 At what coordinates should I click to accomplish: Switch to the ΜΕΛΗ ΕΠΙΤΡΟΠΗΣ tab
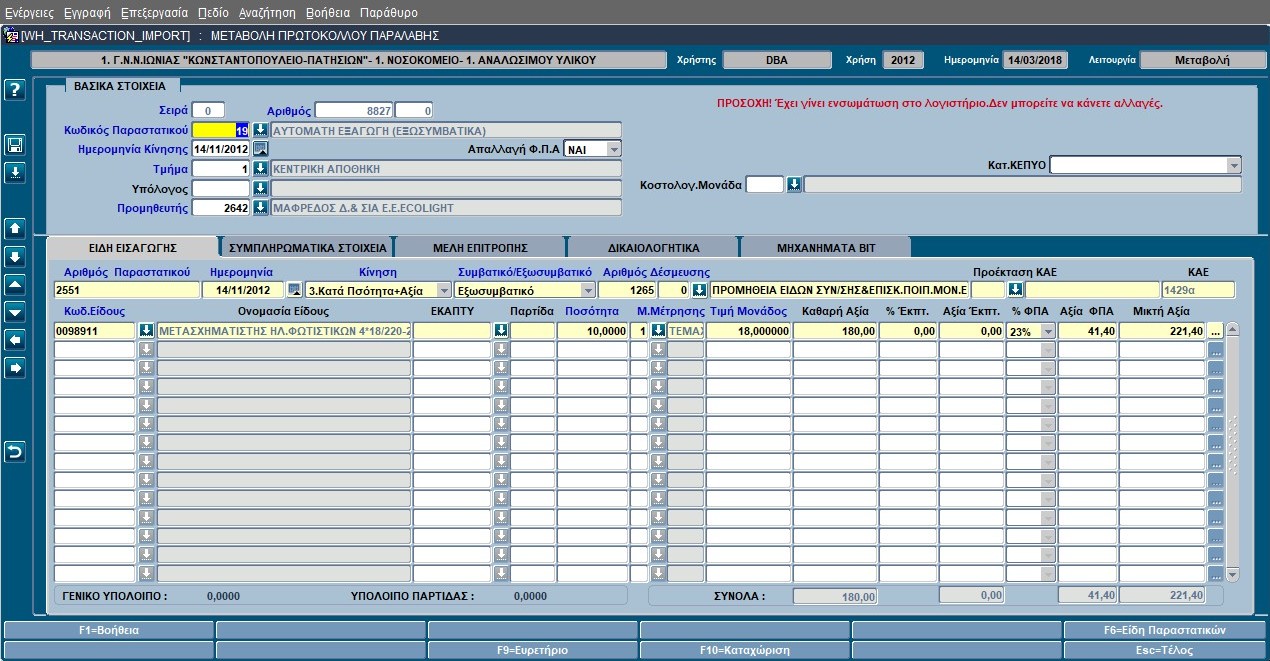click(x=480, y=247)
